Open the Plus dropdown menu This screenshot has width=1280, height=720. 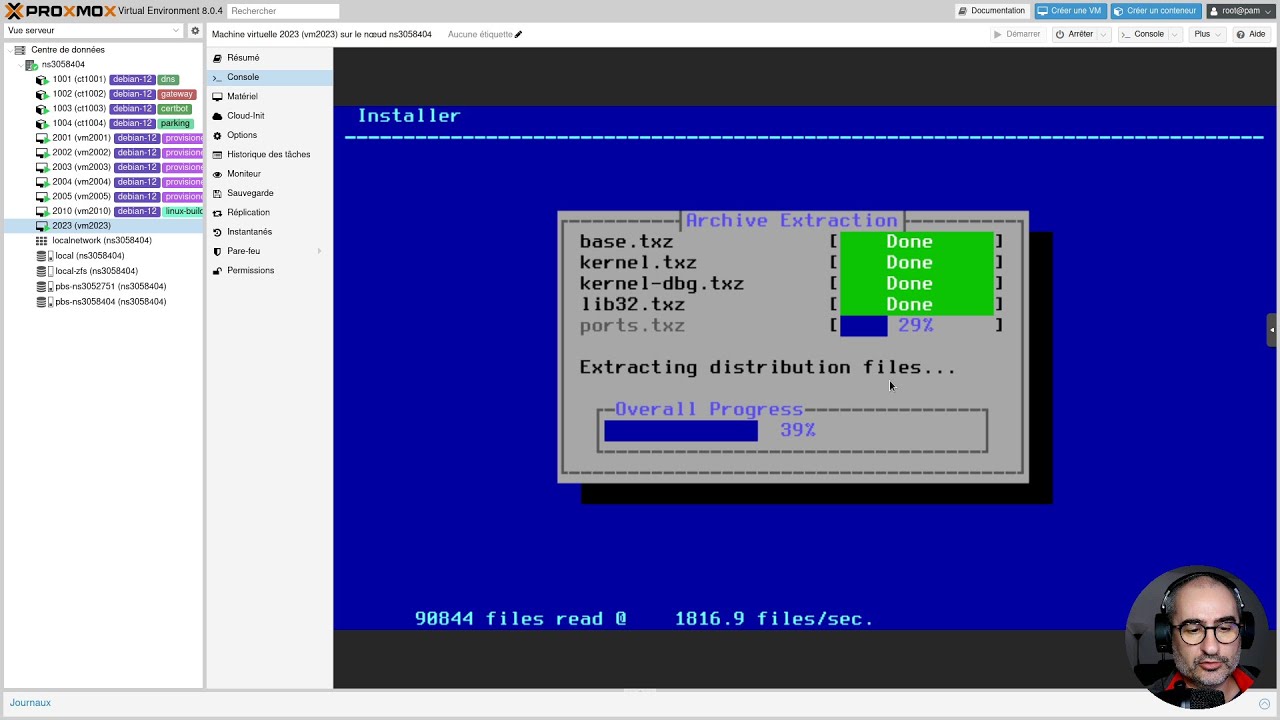point(1206,34)
